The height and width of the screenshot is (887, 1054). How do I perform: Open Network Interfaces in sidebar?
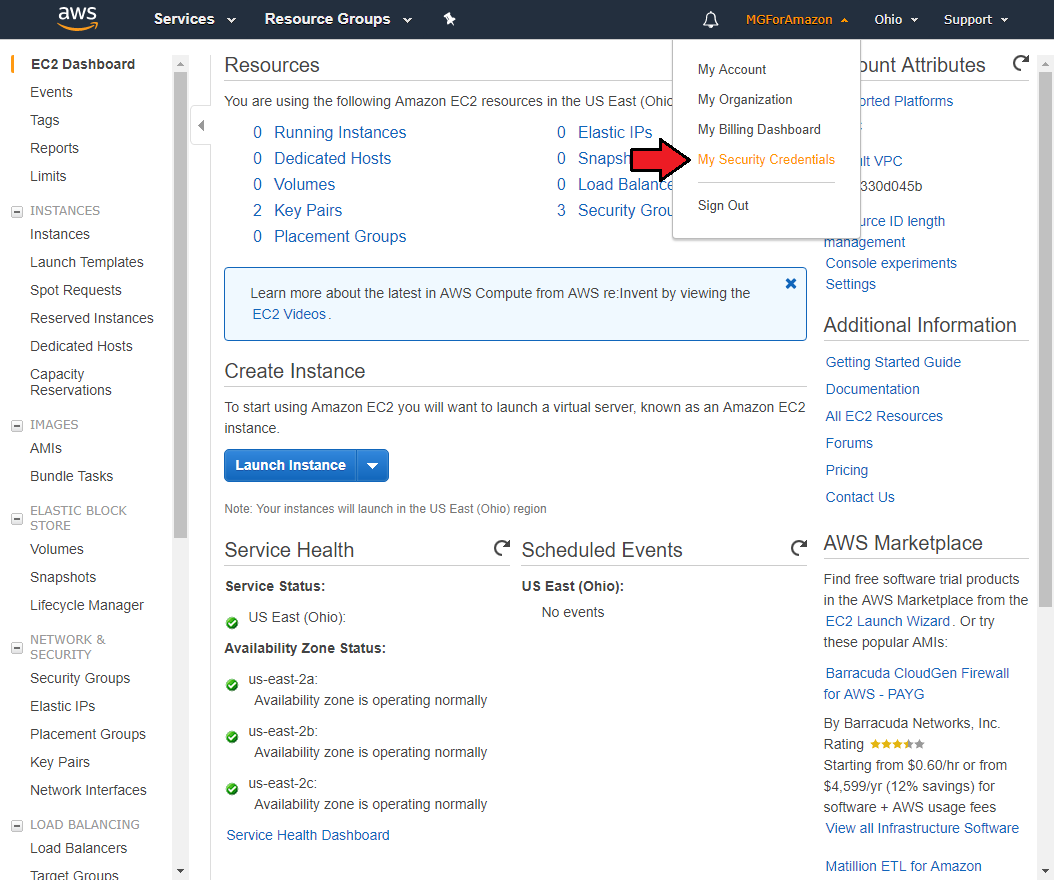(88, 790)
